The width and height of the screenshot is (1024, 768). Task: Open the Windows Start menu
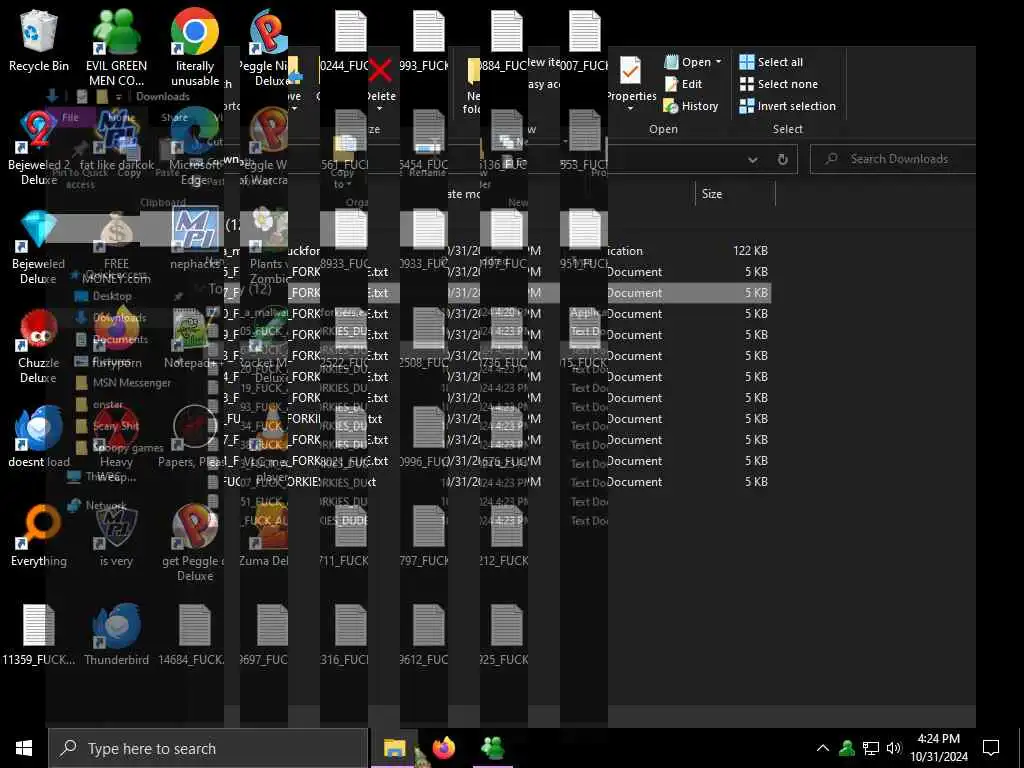24,748
